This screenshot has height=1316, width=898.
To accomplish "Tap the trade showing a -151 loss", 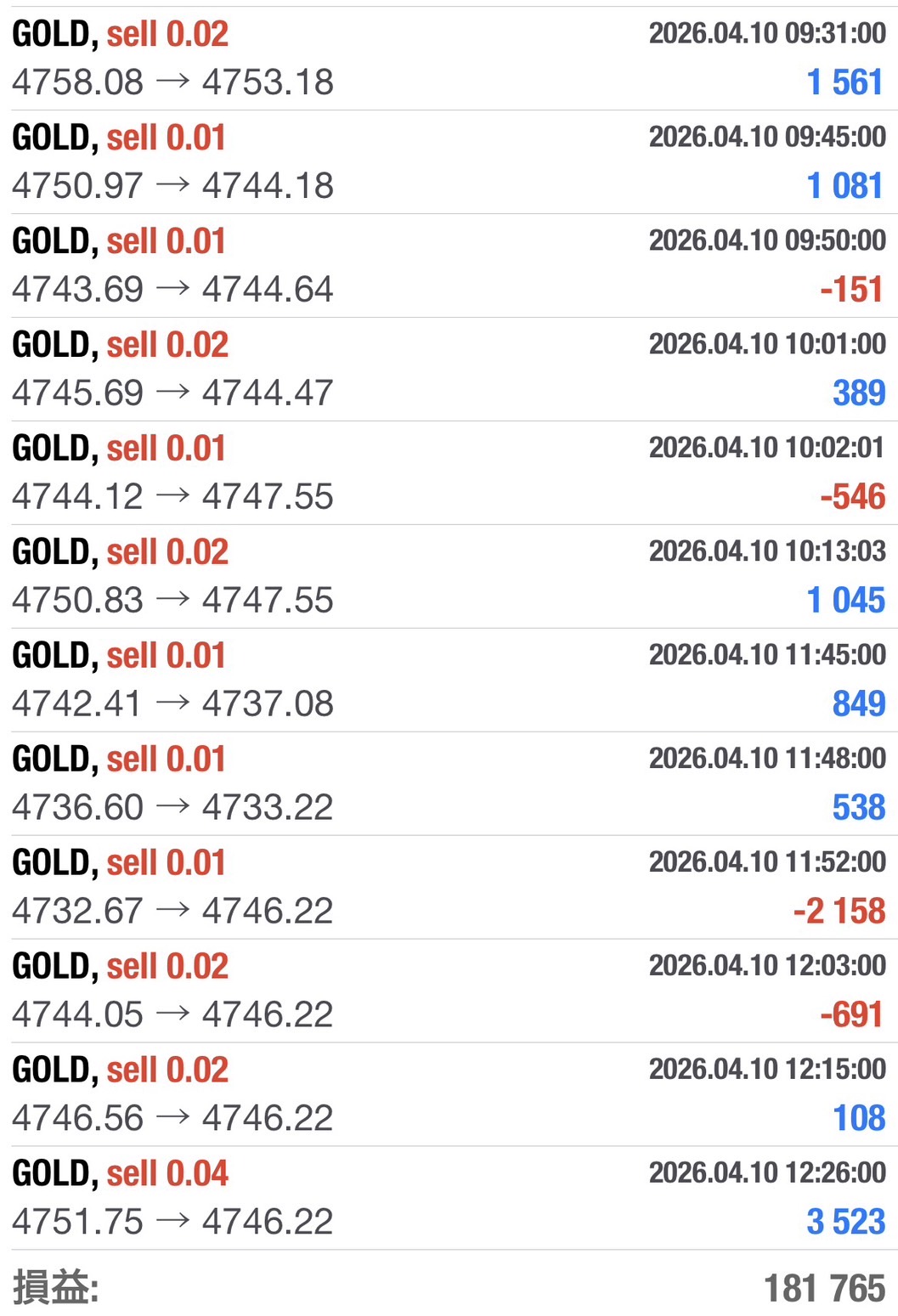I will [x=449, y=265].
